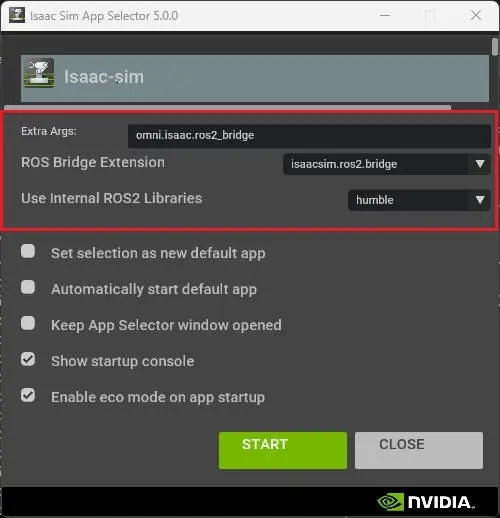Screen dimensions: 500x518
Task: Select the humble distro combo box
Action: pyautogui.click(x=419, y=200)
